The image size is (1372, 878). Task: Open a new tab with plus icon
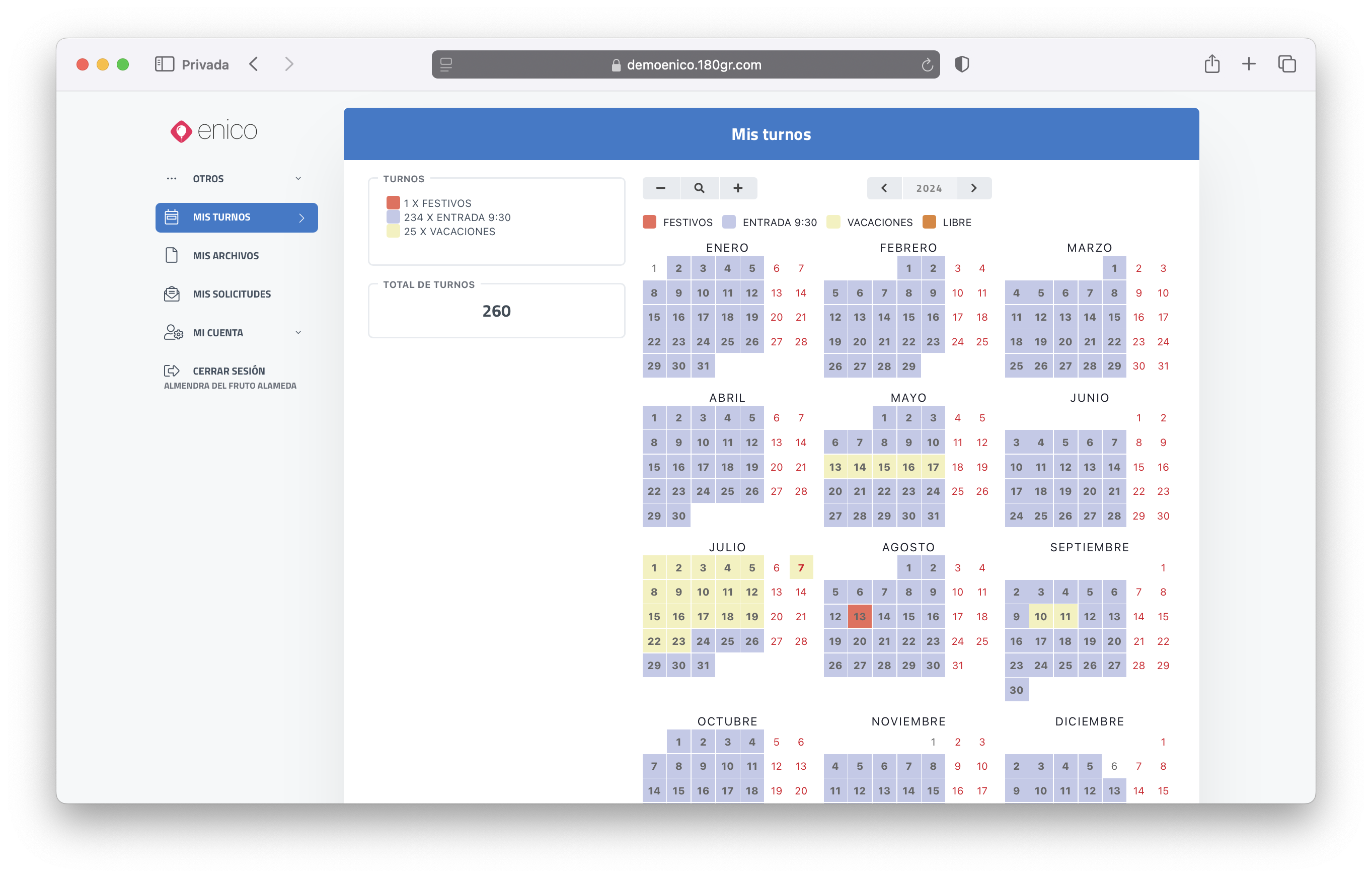pyautogui.click(x=1249, y=64)
